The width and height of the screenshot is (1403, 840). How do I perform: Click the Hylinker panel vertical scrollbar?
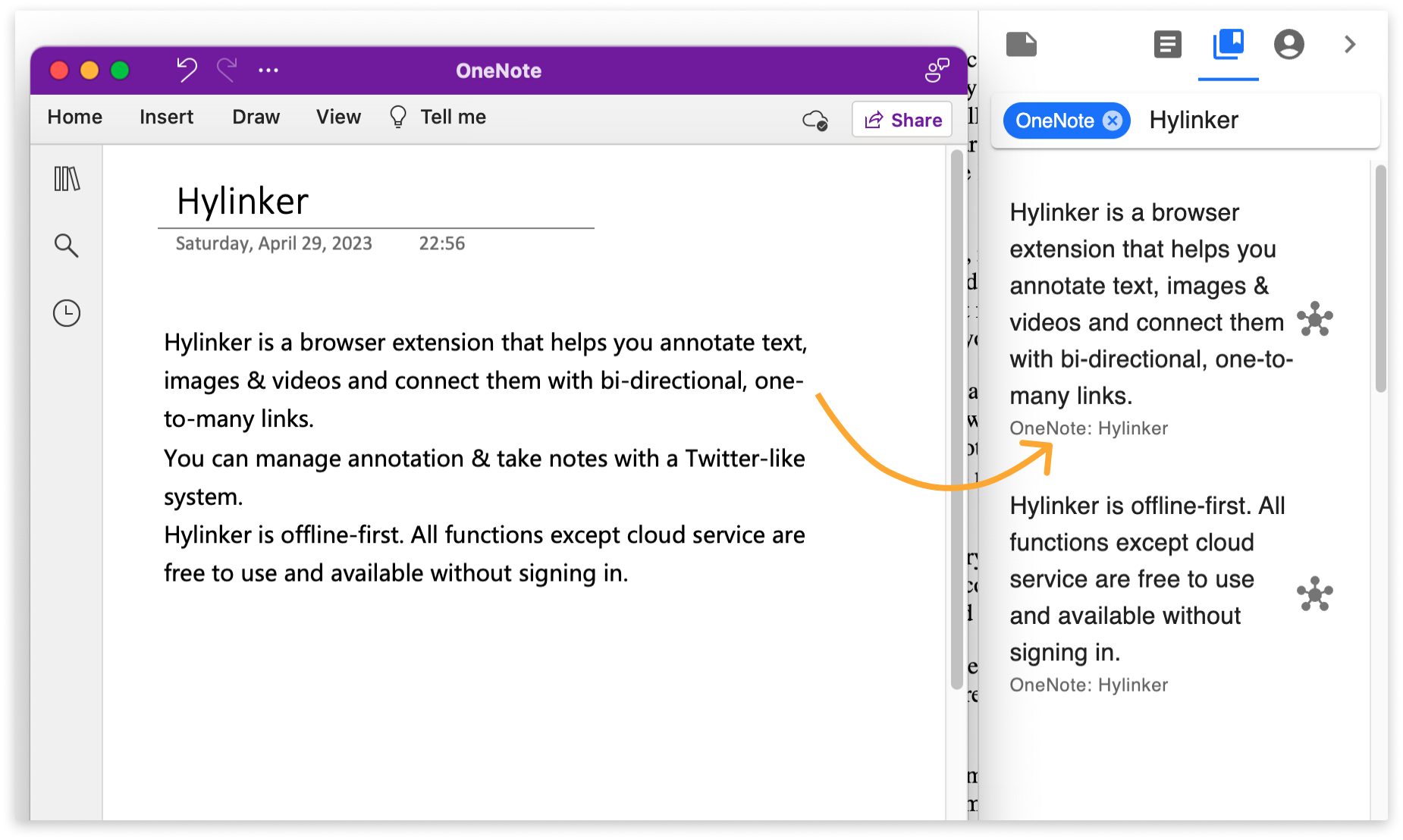pos(1381,279)
